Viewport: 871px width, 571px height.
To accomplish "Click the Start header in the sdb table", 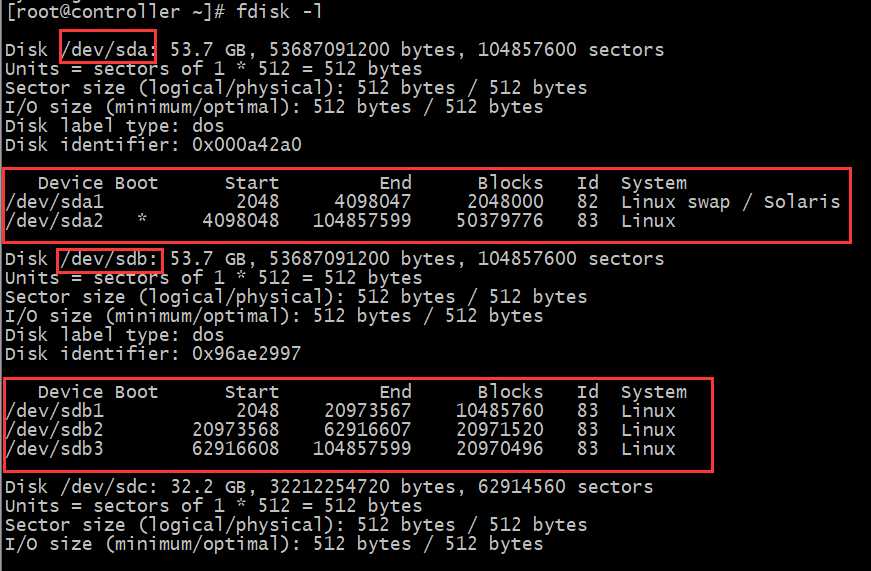I will pos(251,392).
